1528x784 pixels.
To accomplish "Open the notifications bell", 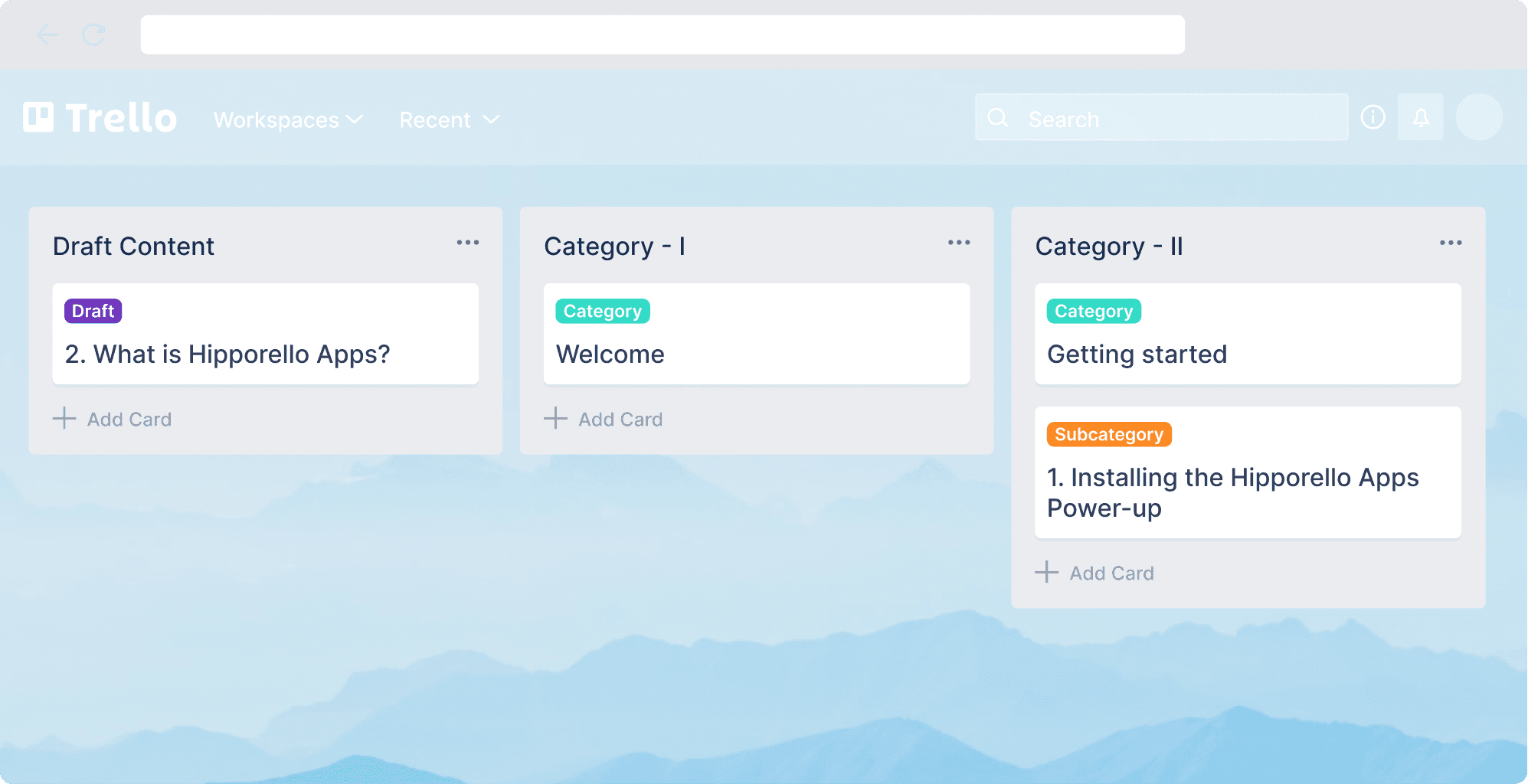I will pyautogui.click(x=1421, y=117).
